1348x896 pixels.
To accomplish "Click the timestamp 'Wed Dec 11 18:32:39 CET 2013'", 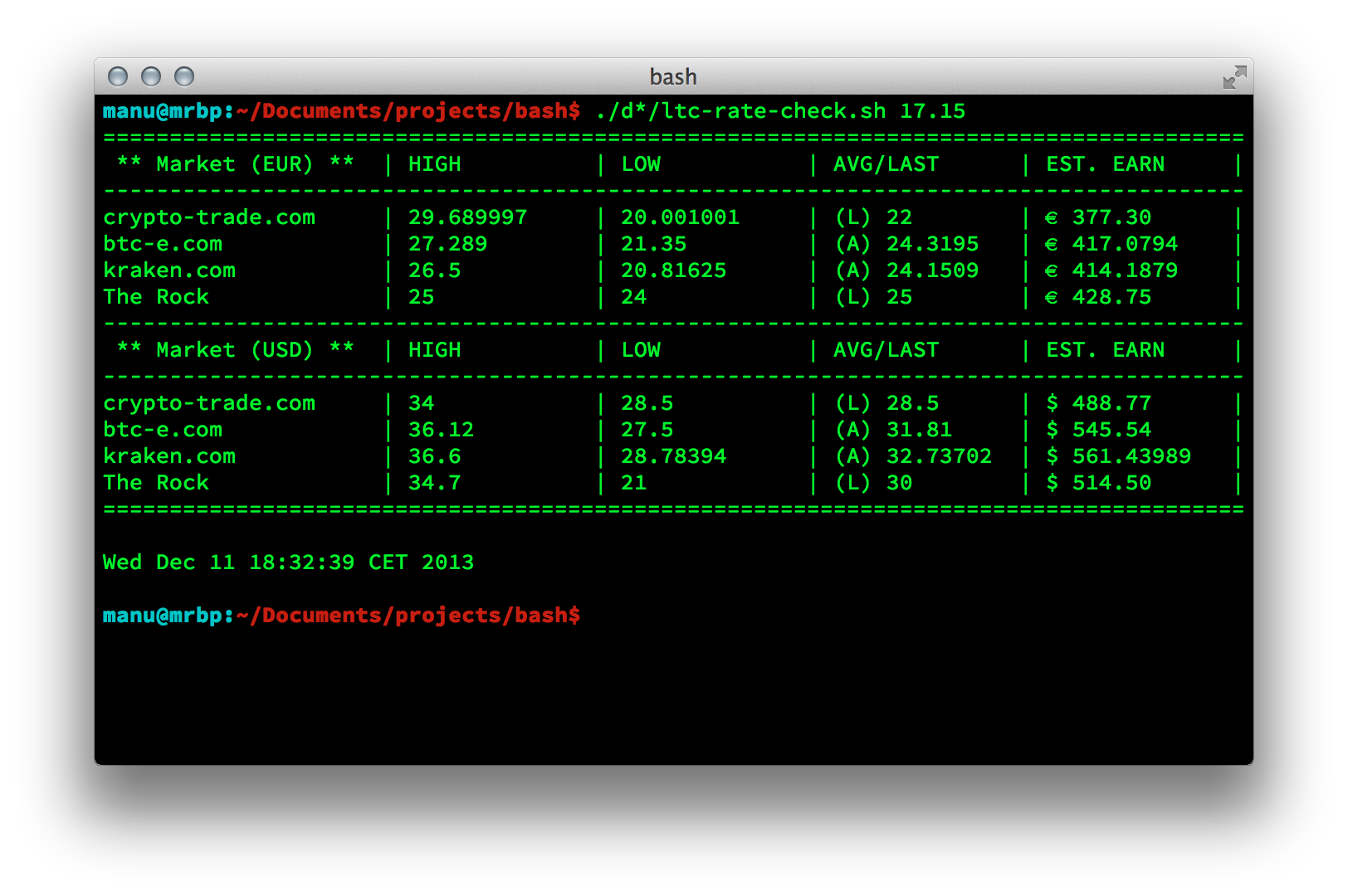I will [x=288, y=562].
